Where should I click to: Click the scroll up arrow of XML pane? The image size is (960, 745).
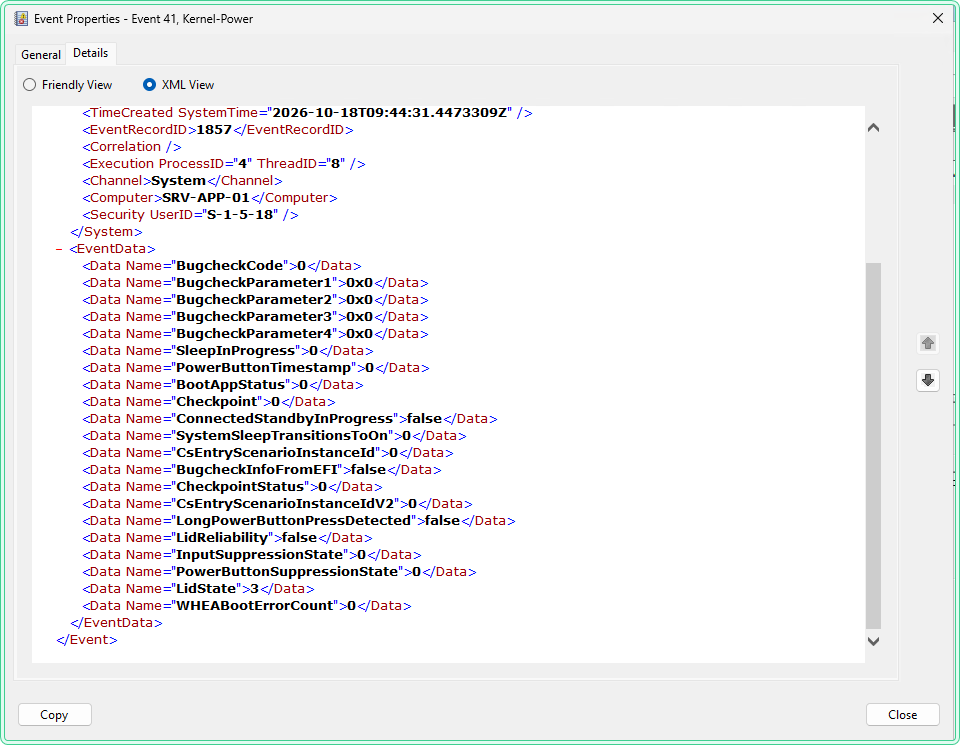point(874,128)
